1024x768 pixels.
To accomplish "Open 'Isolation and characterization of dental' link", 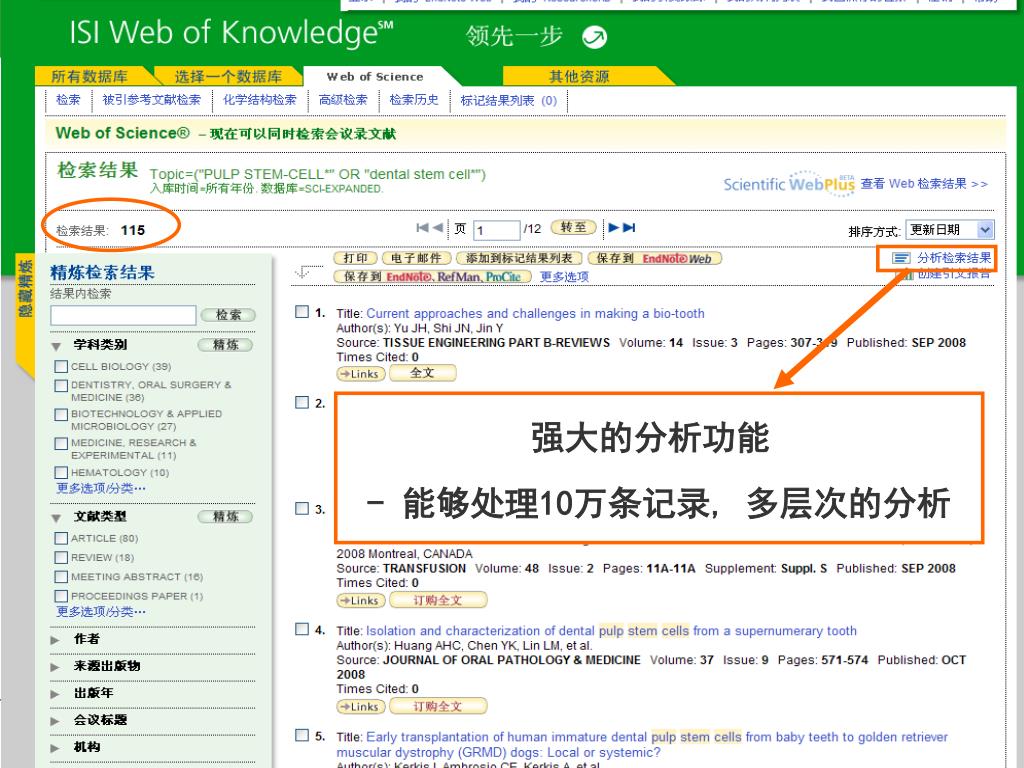I will pyautogui.click(x=611, y=631).
